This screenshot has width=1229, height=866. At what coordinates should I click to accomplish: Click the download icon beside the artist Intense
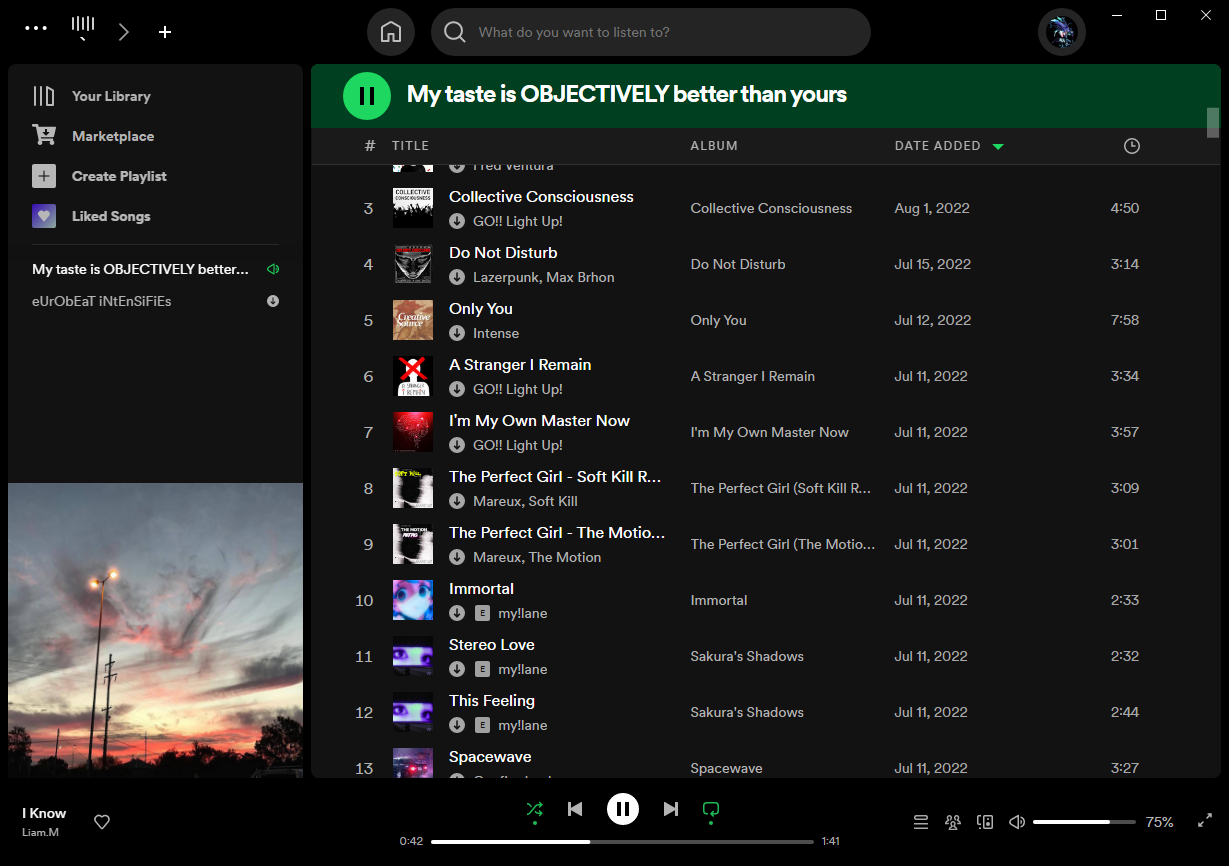(457, 333)
